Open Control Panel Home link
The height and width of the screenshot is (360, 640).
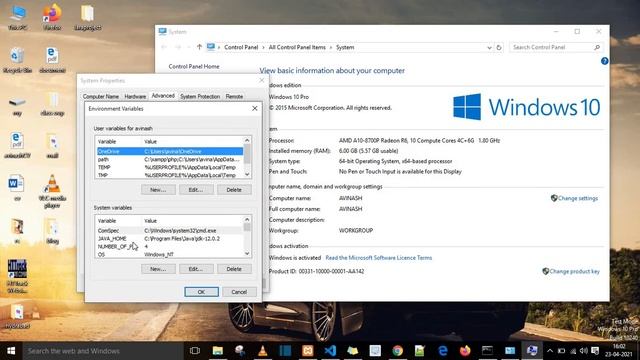pyautogui.click(x=194, y=67)
